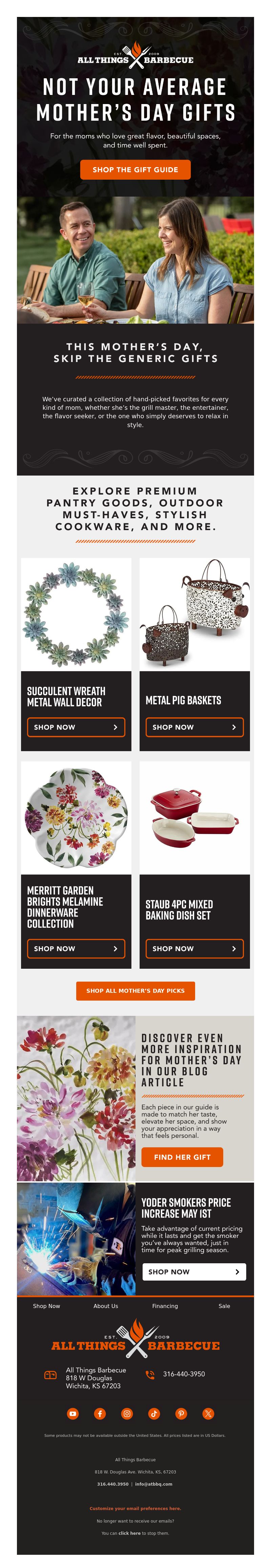Click the phone icon beside 316-440-3950
The width and height of the screenshot is (271, 1568).
(150, 1374)
